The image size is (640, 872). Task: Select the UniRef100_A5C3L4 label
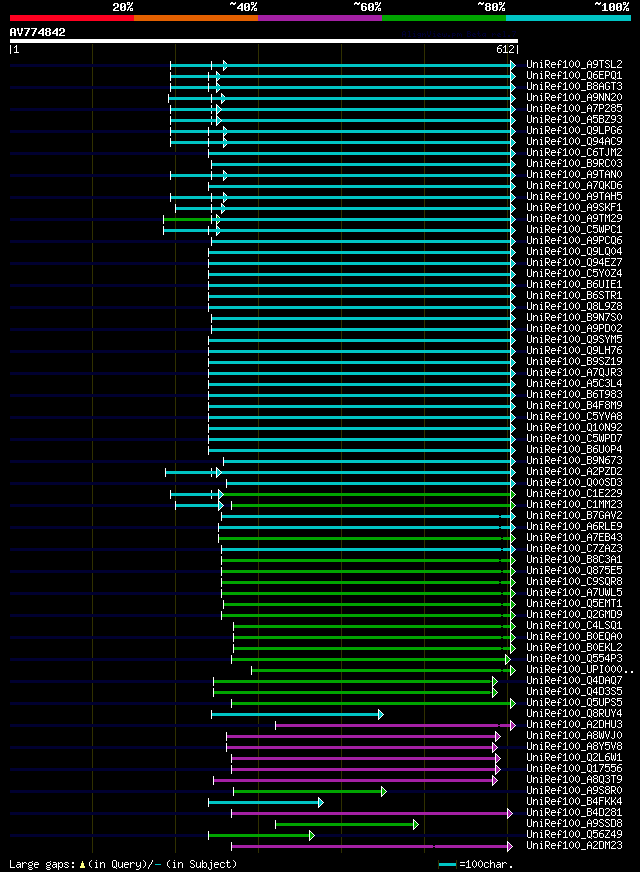(574, 384)
